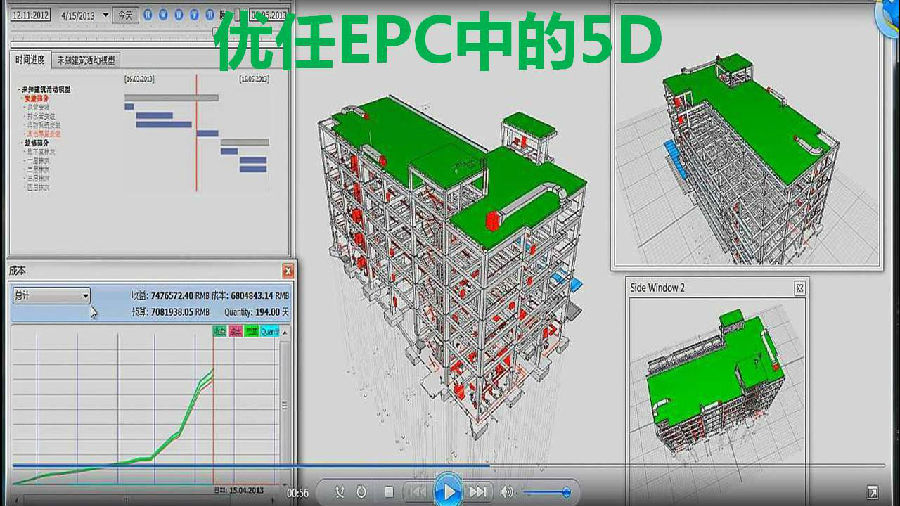Click the cost chart vertical scrollbar thumb
This screenshot has height=506, width=900.
[x=285, y=404]
